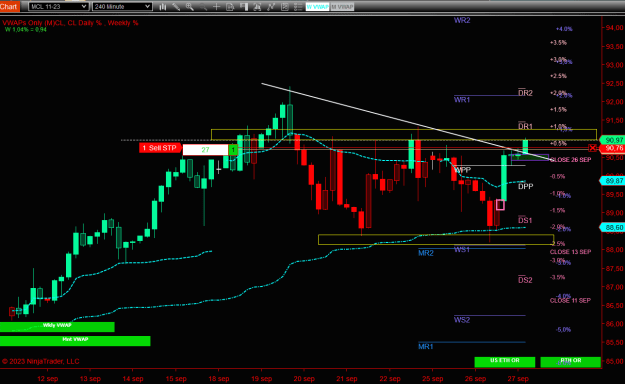Screen dimensions: 625x384
Task: Select the Sell STP order label
Action: pos(160,148)
